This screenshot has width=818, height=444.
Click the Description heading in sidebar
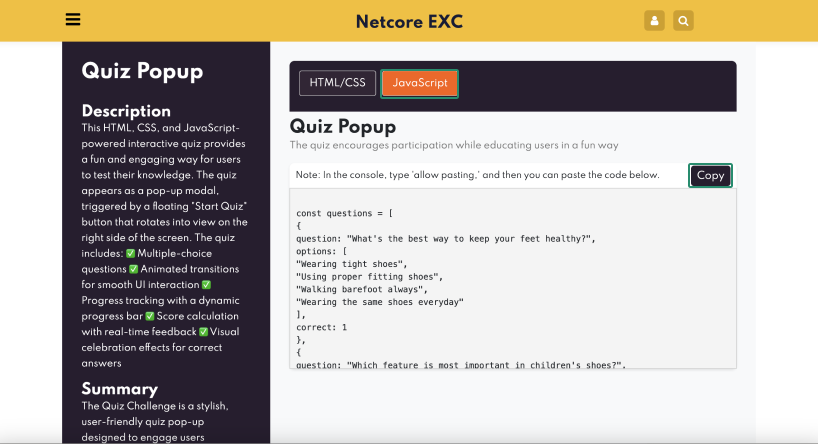pyautogui.click(x=126, y=111)
